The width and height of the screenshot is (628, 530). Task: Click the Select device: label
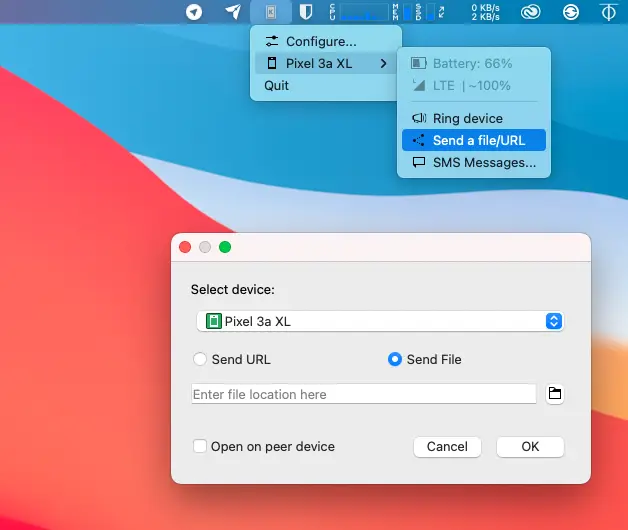pos(233,289)
